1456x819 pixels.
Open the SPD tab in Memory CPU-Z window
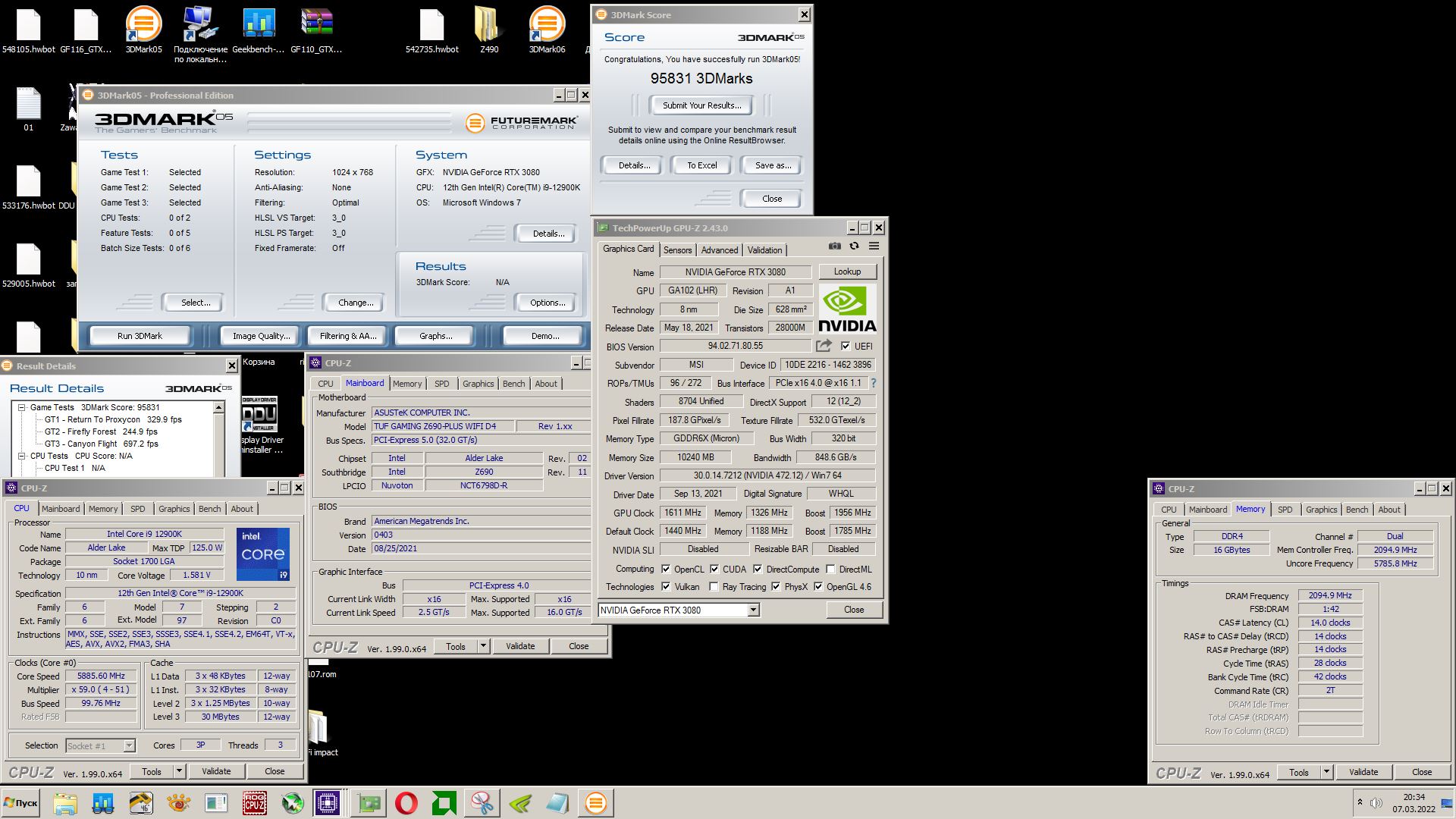(x=1285, y=510)
